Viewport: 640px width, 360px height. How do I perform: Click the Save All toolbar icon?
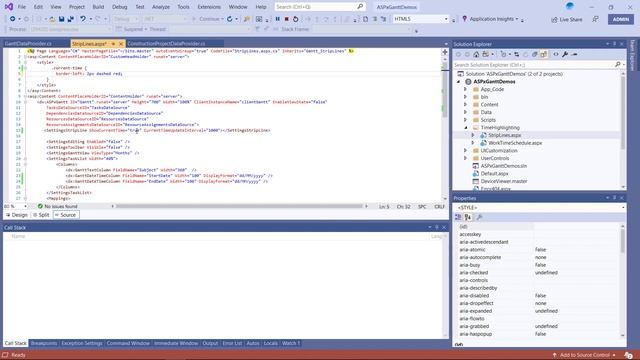pos(71,19)
